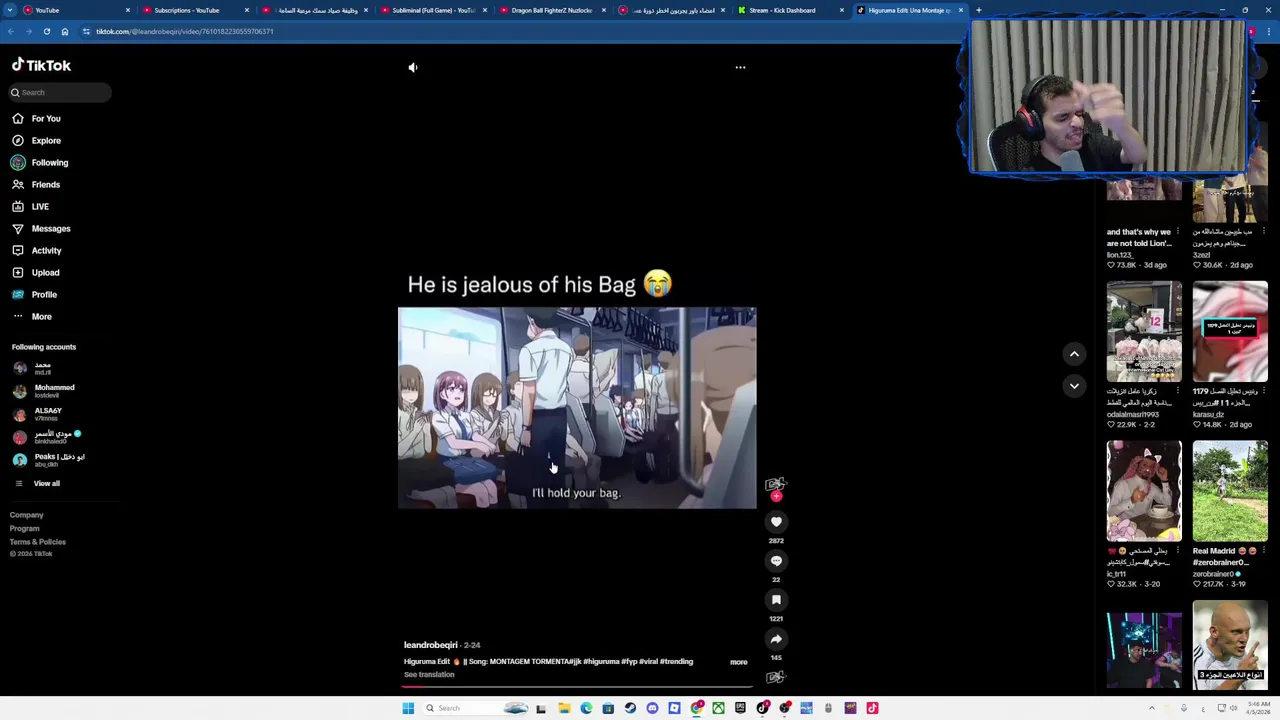The image size is (1280, 720).
Task: Open the leandrobeqiri creator profile
Action: click(431, 645)
